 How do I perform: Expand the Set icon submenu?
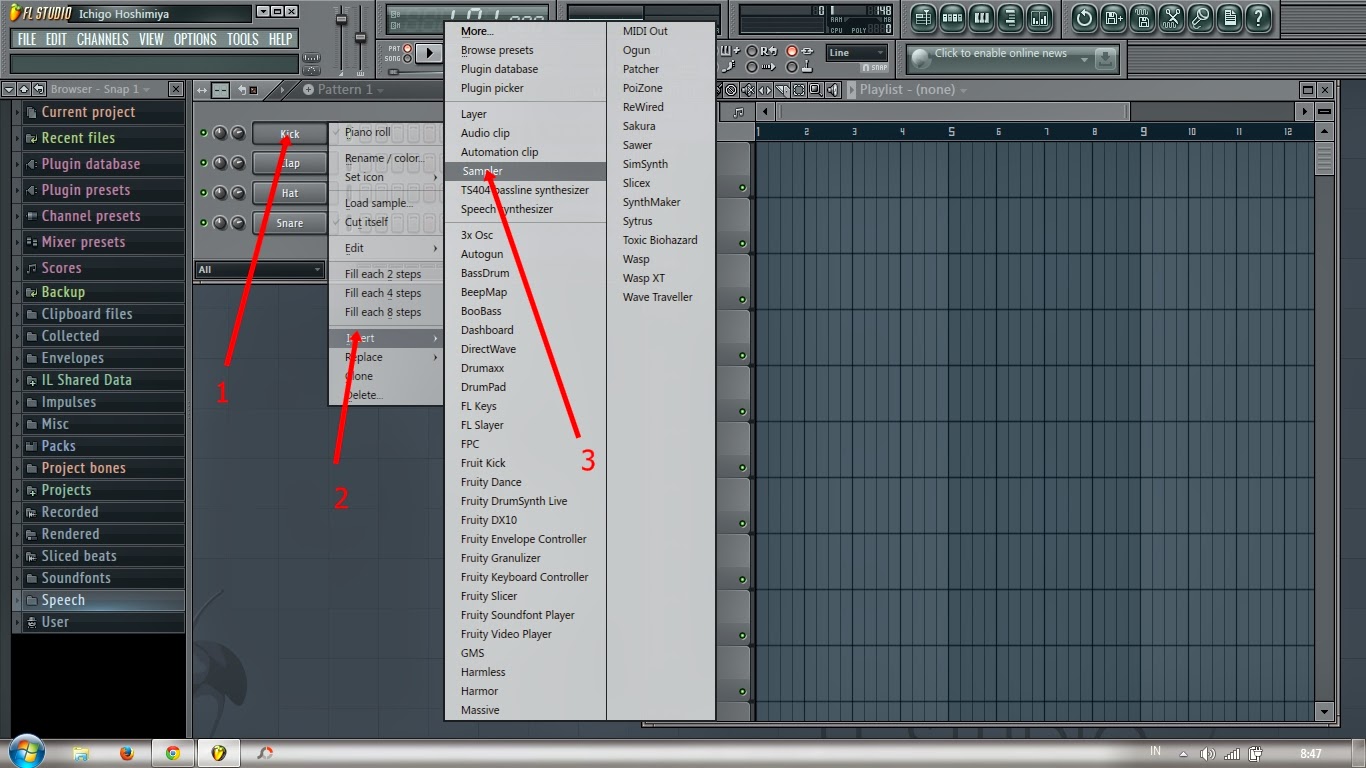tap(387, 177)
